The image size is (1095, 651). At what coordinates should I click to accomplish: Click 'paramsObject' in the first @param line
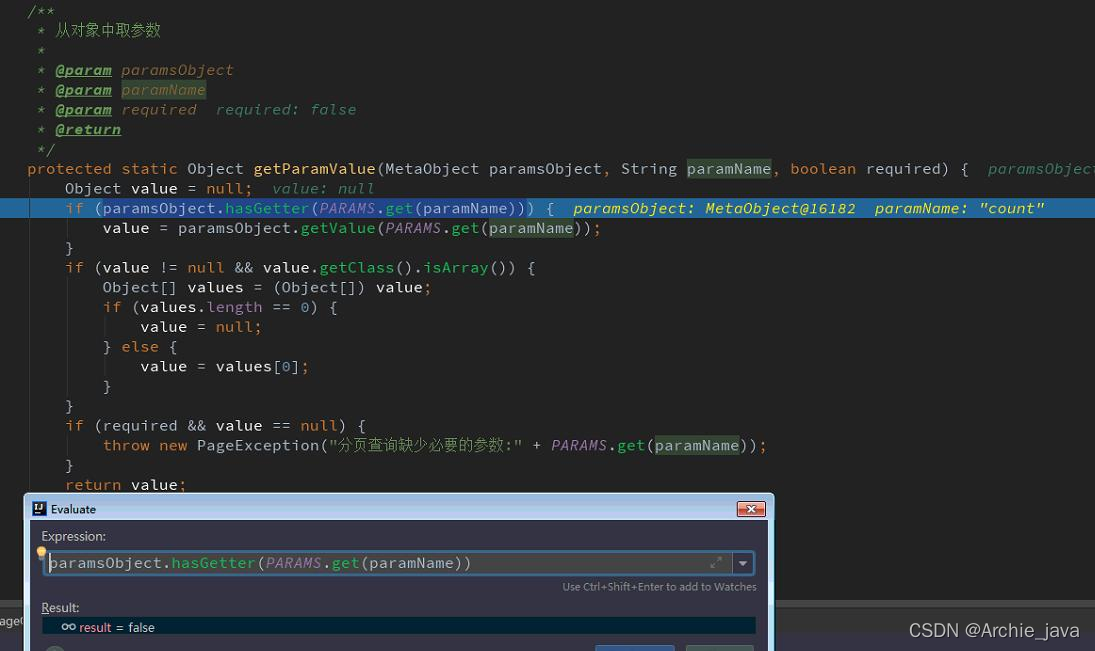point(177,70)
